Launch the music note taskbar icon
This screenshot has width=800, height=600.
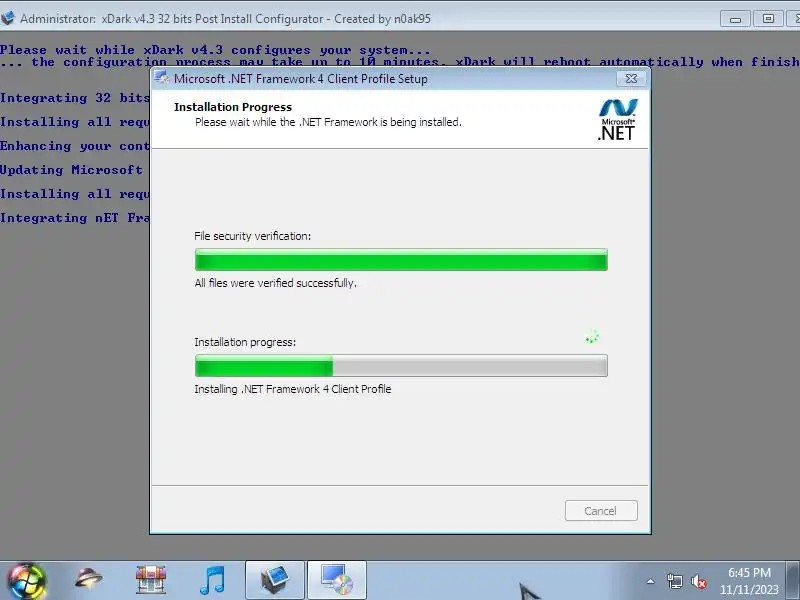(212, 580)
